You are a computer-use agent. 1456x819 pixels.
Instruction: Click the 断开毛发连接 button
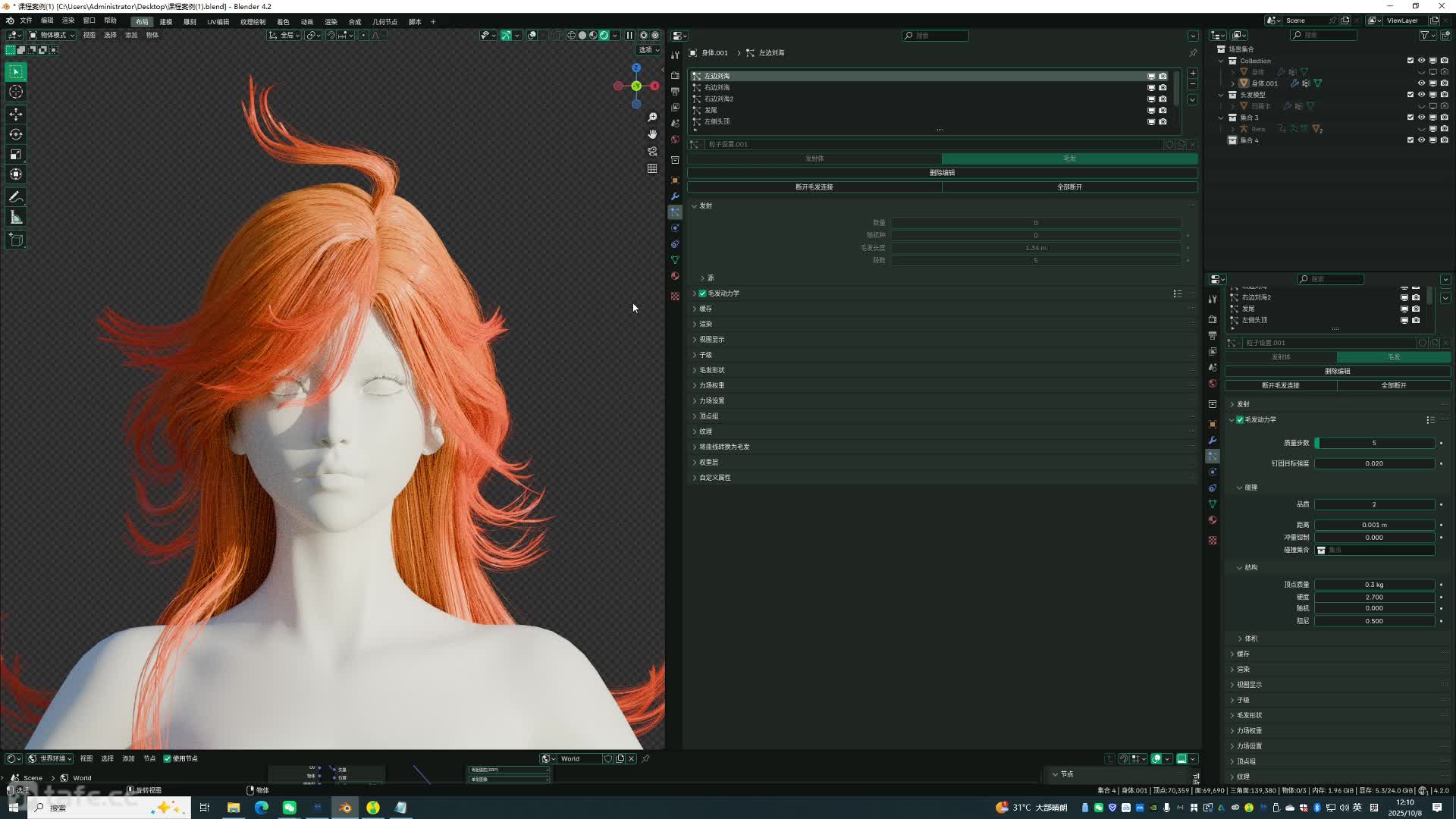814,187
